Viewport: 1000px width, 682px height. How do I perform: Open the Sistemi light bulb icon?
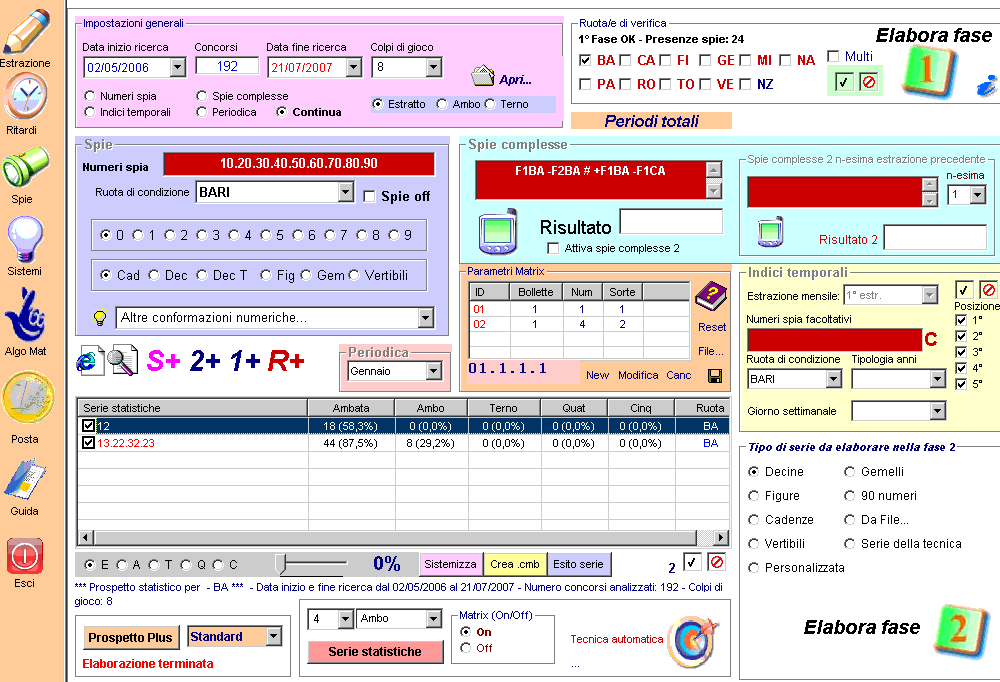pyautogui.click(x=25, y=239)
